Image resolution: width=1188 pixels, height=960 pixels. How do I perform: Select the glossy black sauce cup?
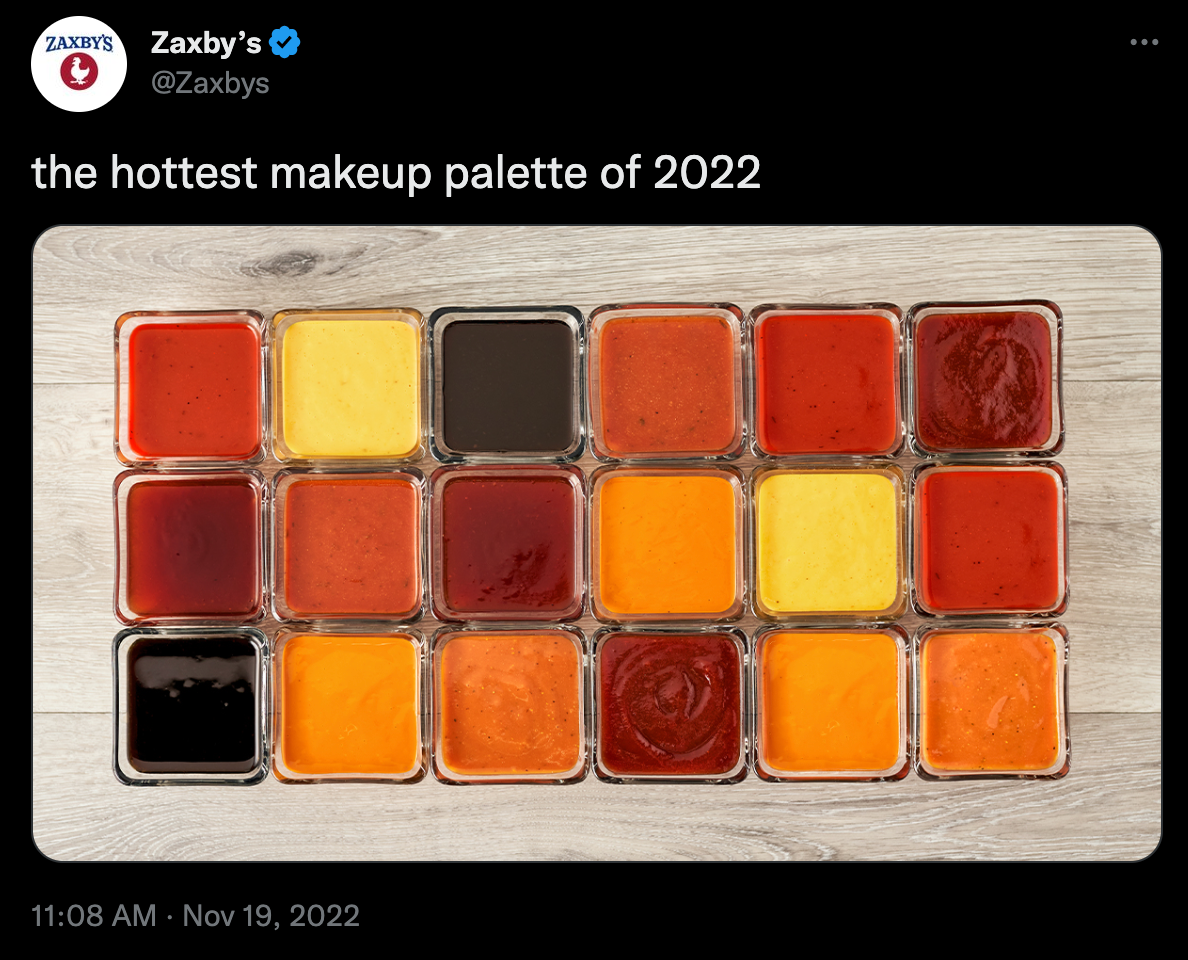coord(192,705)
